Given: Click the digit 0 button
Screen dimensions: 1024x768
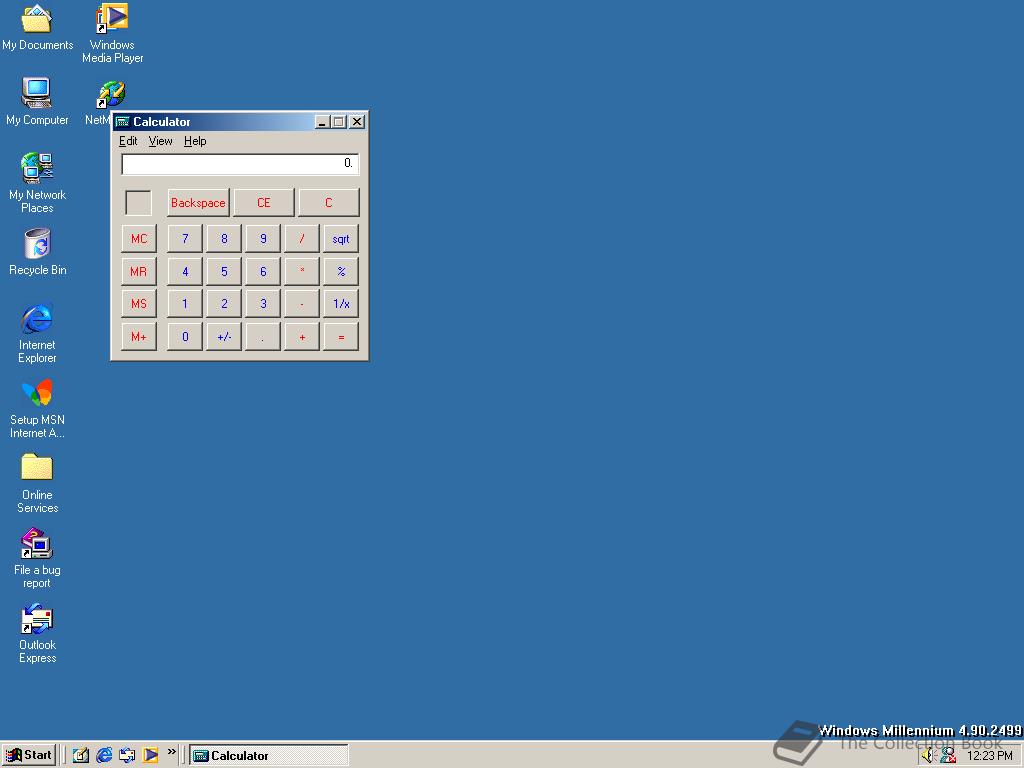Looking at the screenshot, I should tap(185, 337).
